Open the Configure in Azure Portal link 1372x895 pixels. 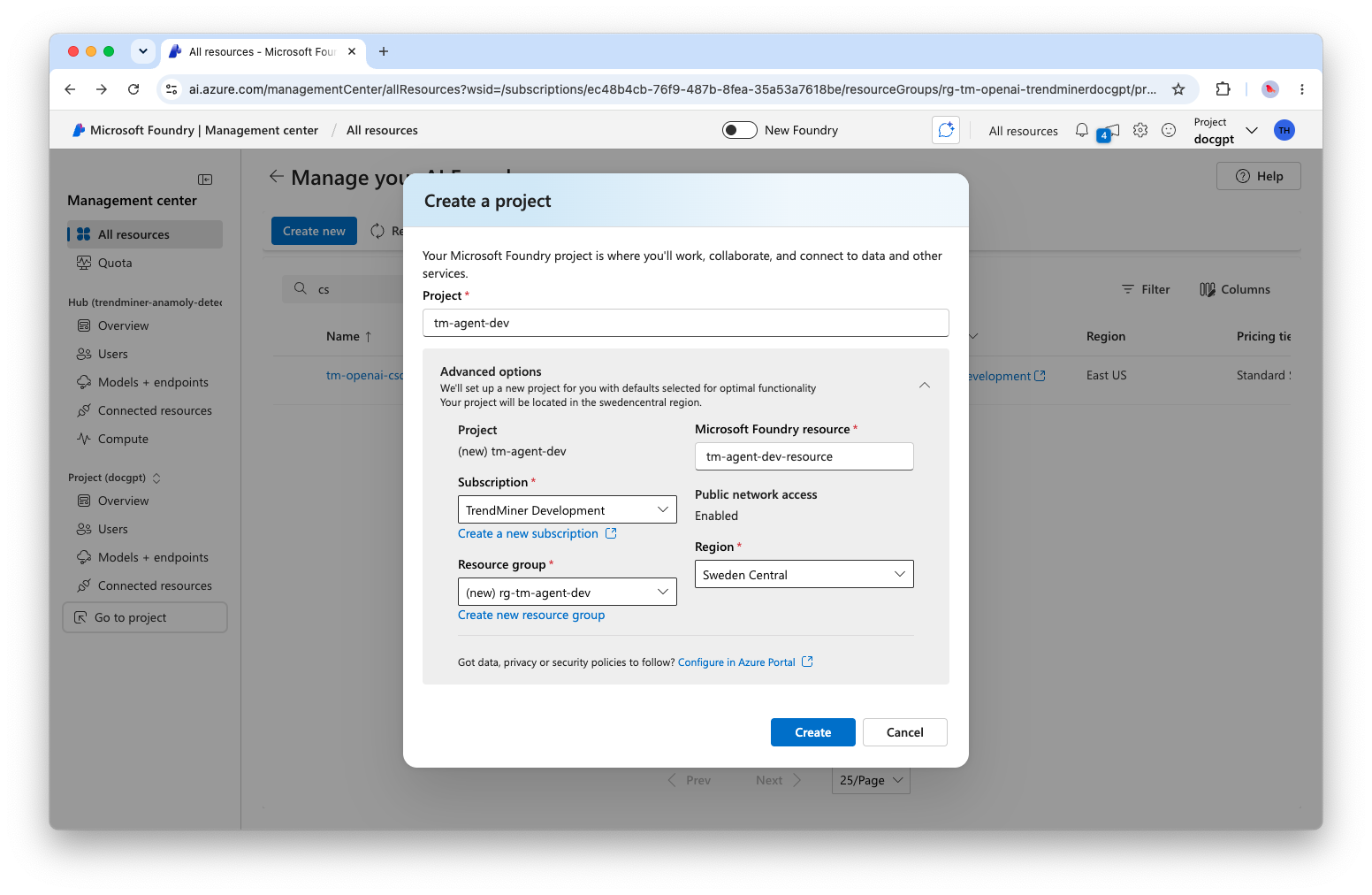click(x=745, y=662)
